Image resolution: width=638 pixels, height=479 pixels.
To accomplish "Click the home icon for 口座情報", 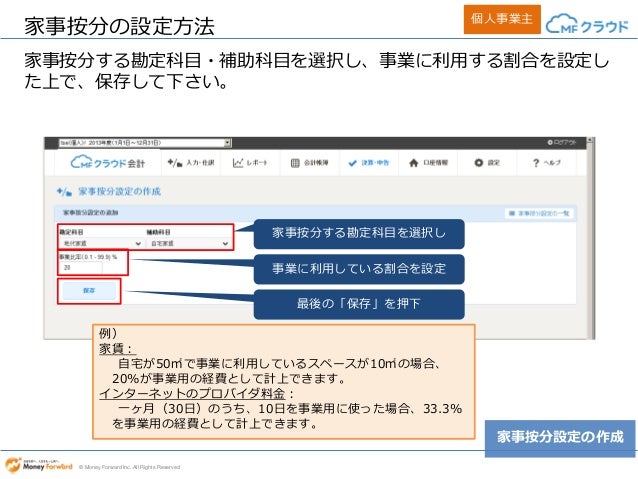I will coord(414,163).
